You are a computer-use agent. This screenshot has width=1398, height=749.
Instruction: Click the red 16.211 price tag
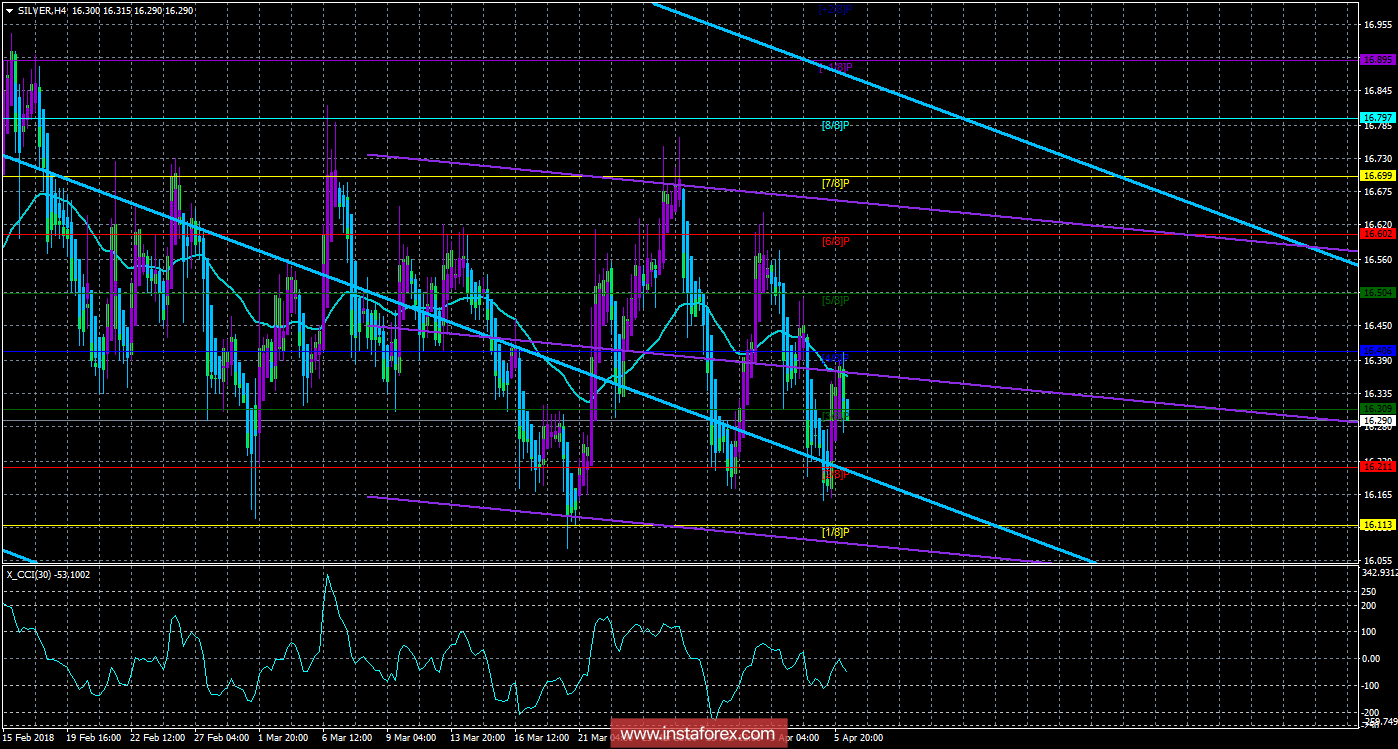[x=1376, y=466]
